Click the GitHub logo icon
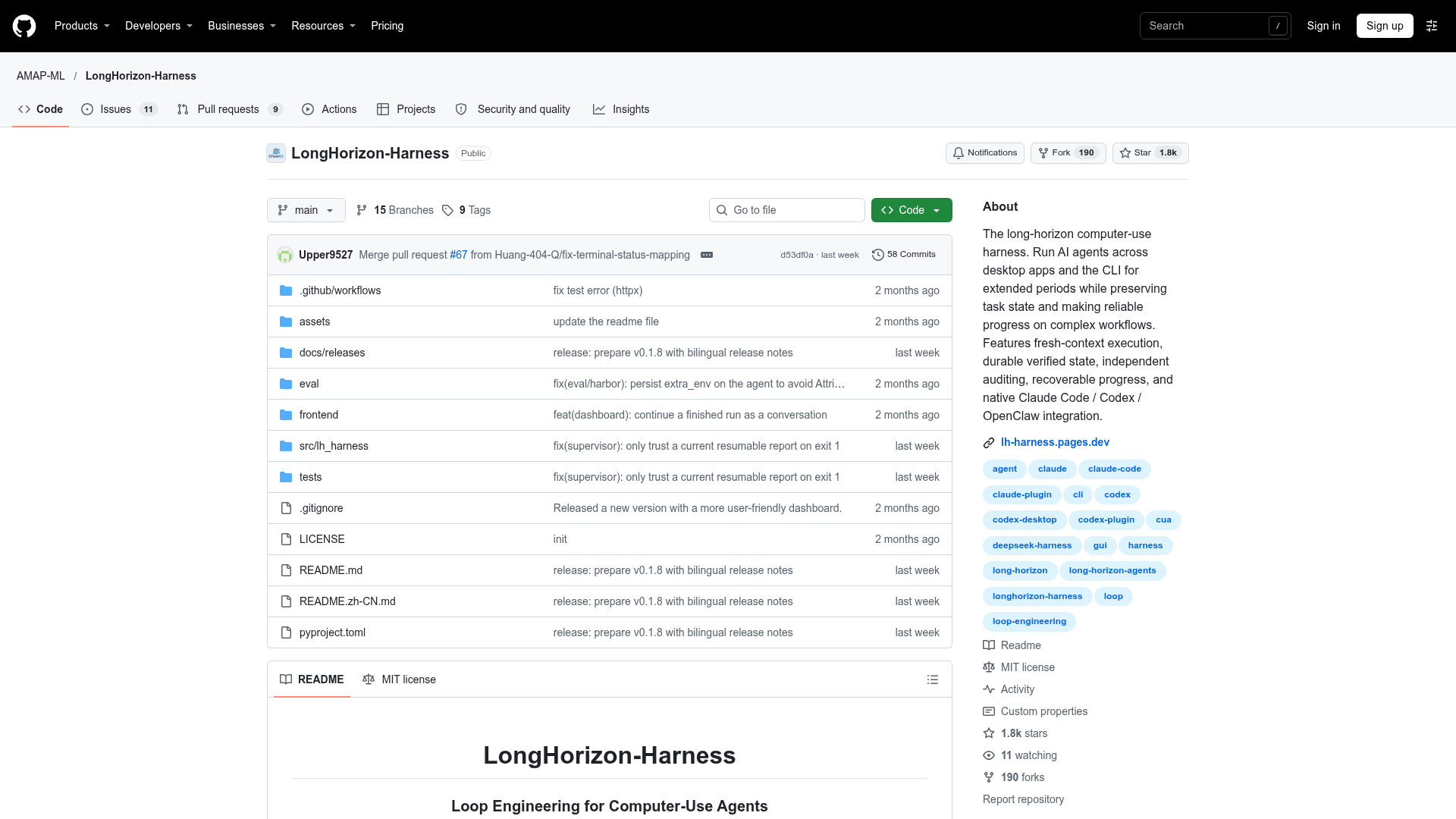Screen dimensions: 1456x819 tap(24, 26)
